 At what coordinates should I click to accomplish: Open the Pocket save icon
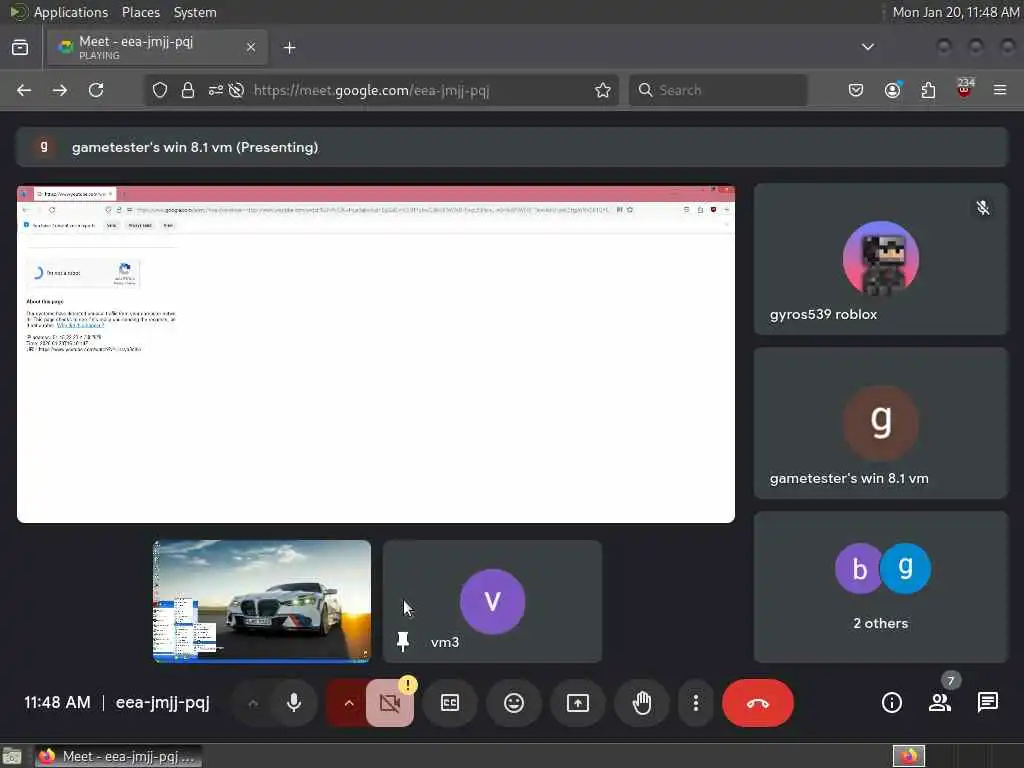pyautogui.click(x=856, y=90)
